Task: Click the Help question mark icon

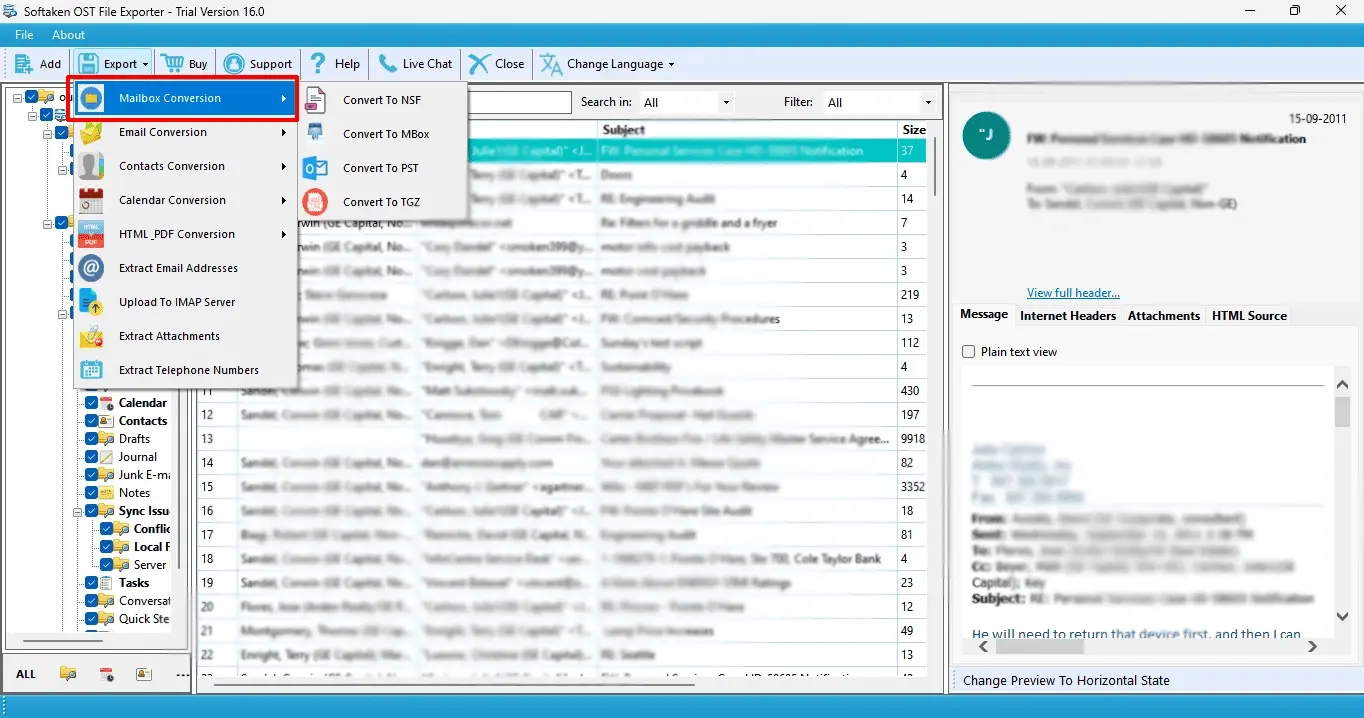Action: [318, 63]
